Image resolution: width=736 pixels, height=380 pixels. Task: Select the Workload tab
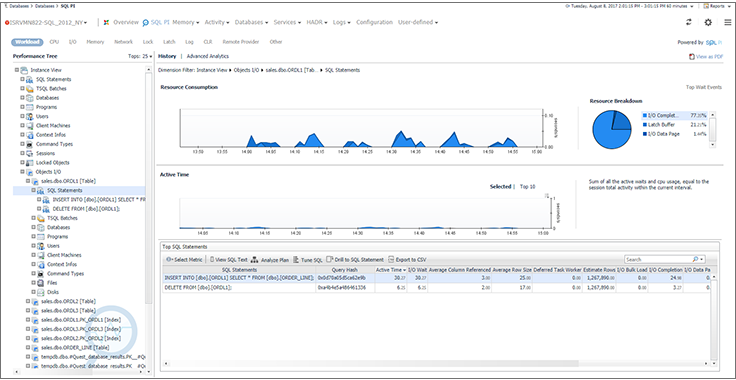[x=27, y=42]
